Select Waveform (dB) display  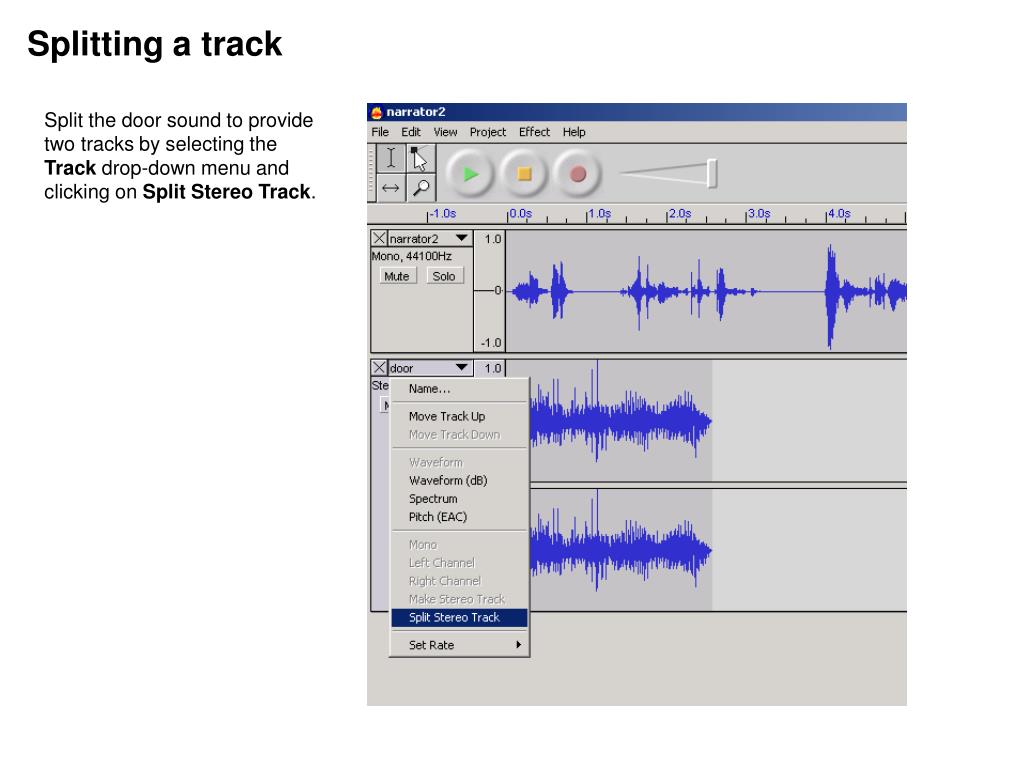(459, 480)
